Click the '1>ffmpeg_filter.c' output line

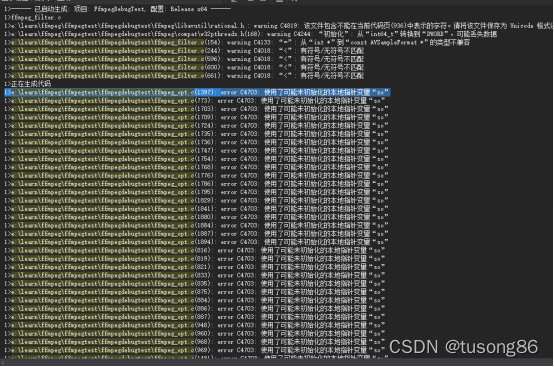pos(33,17)
